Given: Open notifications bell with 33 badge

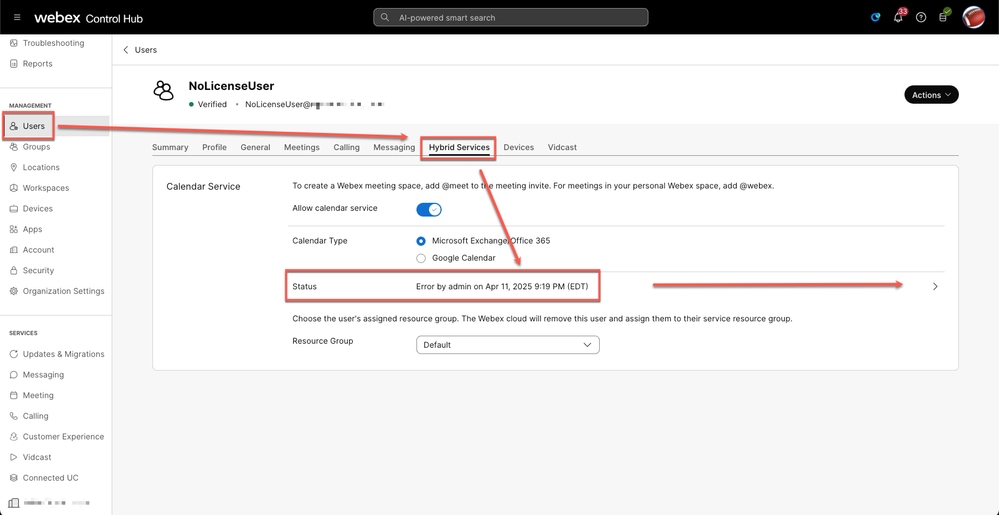Looking at the screenshot, I should 899,16.
